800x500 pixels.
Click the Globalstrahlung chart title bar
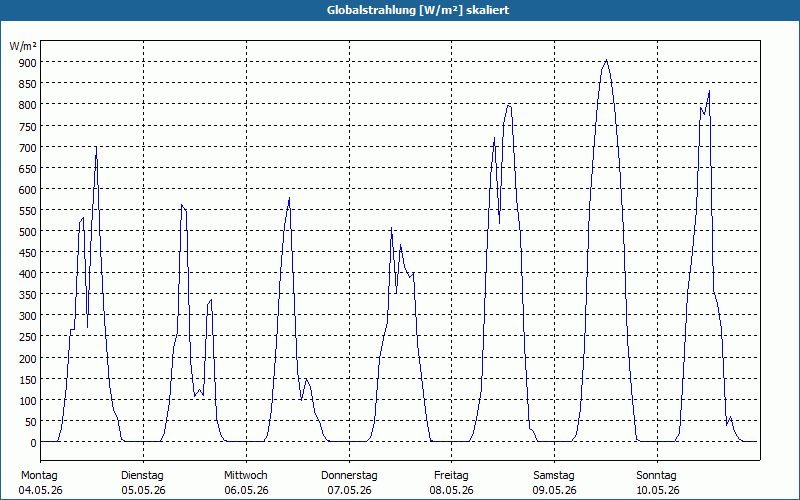point(400,10)
